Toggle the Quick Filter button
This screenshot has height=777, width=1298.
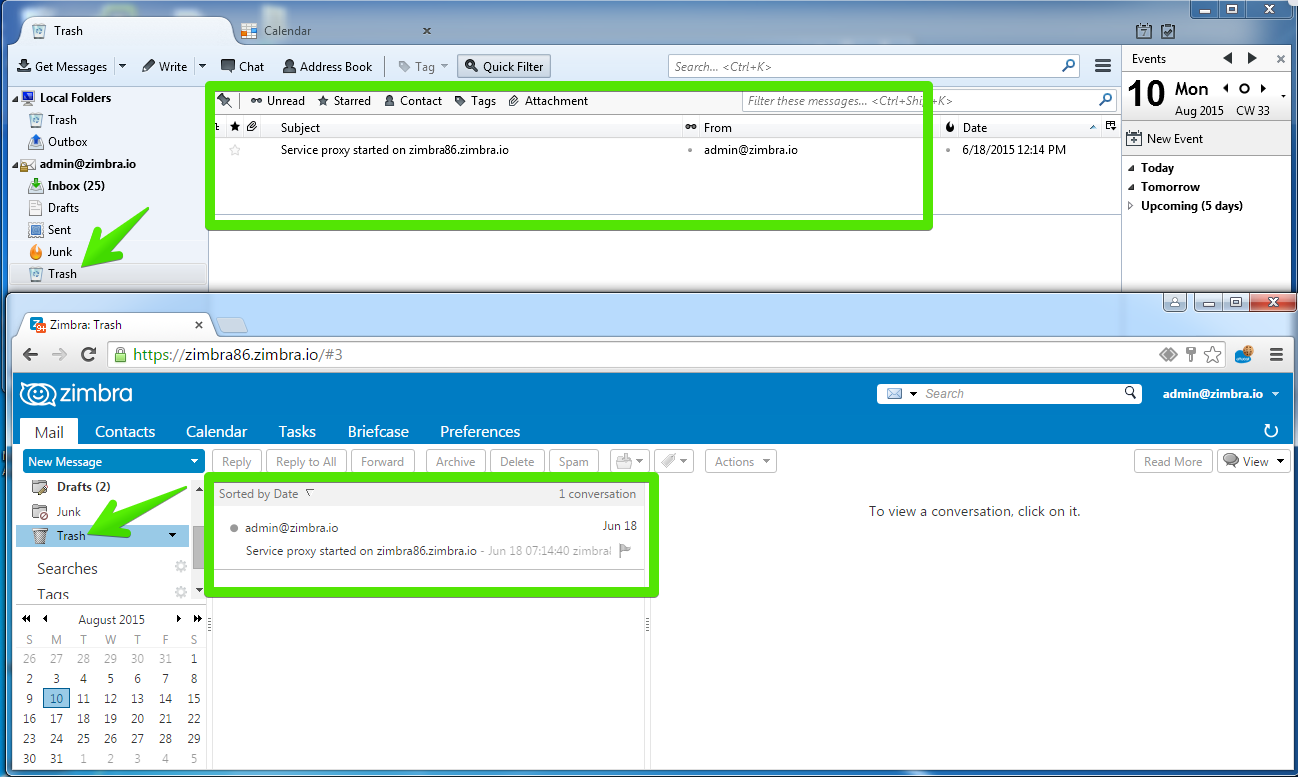[x=504, y=67]
